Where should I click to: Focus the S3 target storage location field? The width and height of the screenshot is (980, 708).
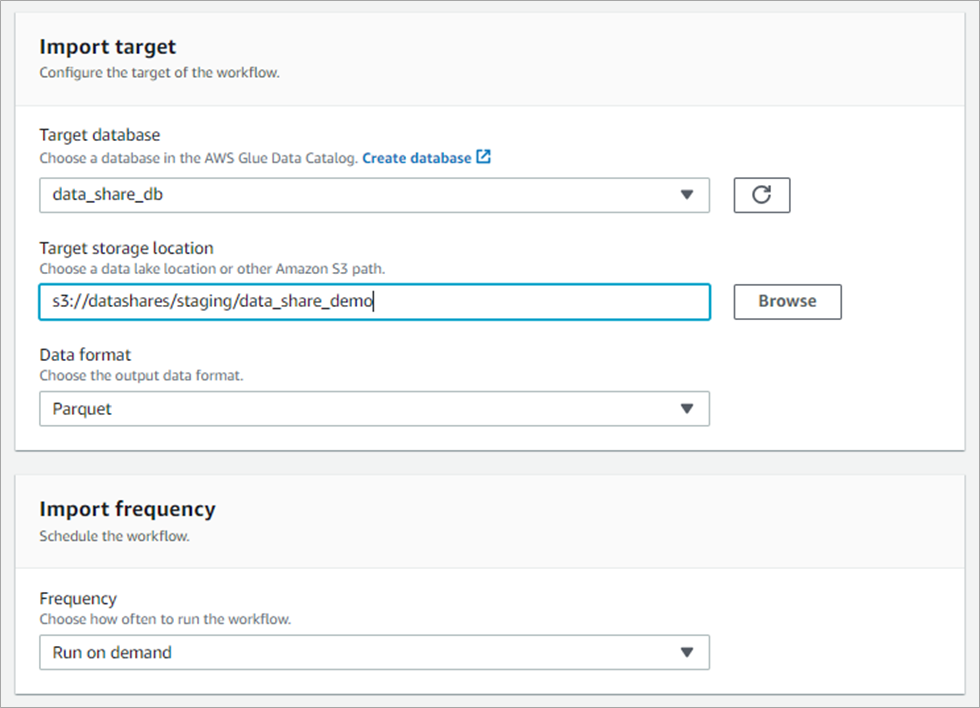tap(374, 301)
